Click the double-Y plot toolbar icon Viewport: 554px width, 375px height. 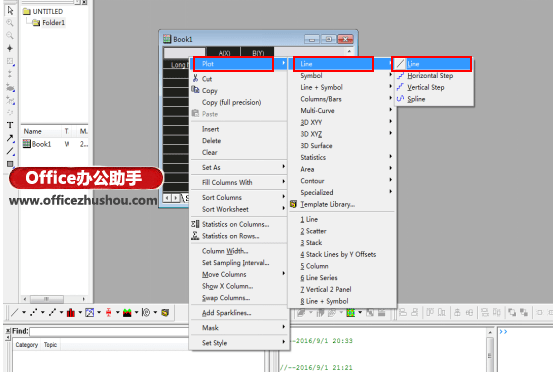tap(90, 312)
